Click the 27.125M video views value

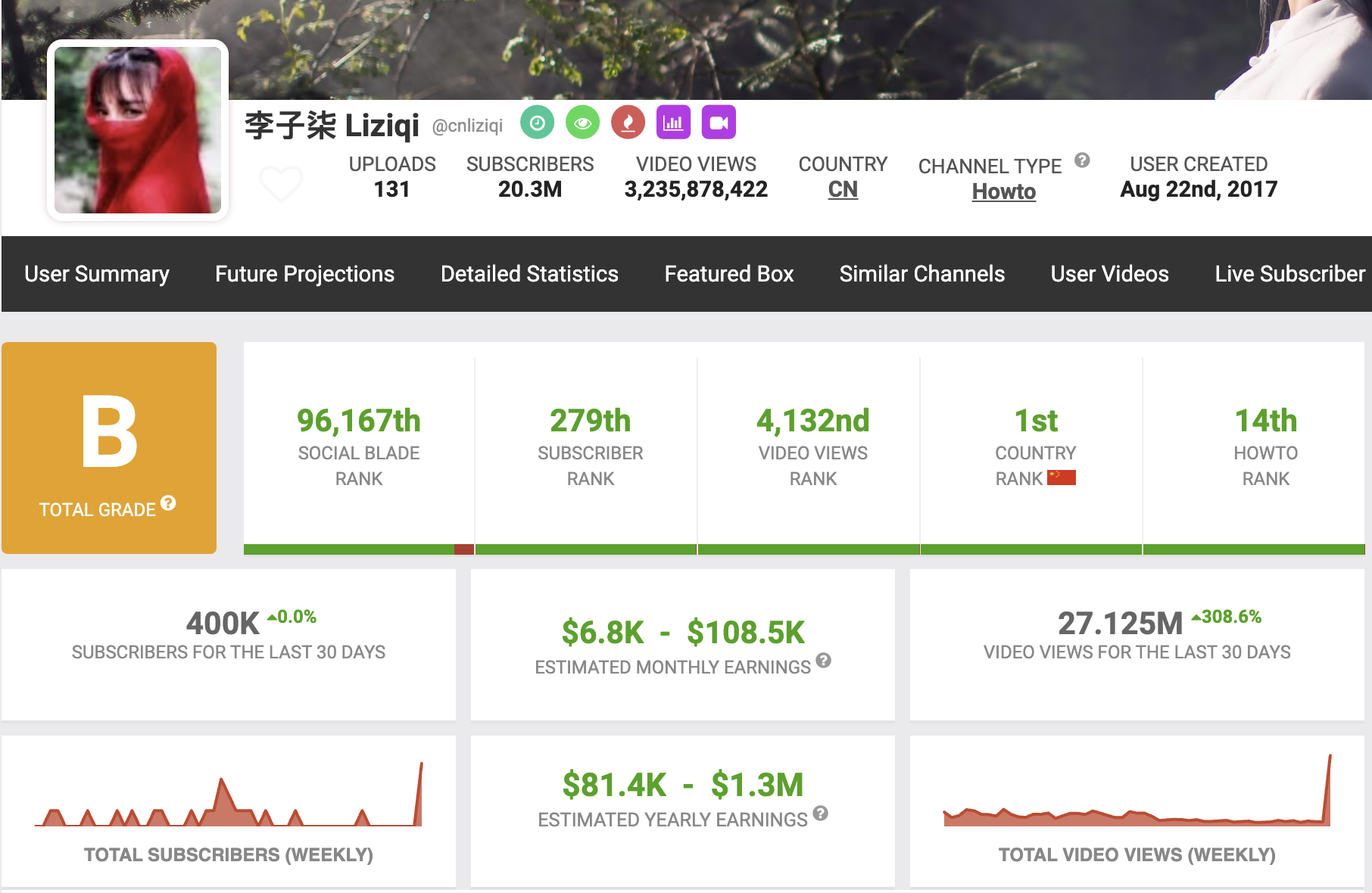point(1120,624)
